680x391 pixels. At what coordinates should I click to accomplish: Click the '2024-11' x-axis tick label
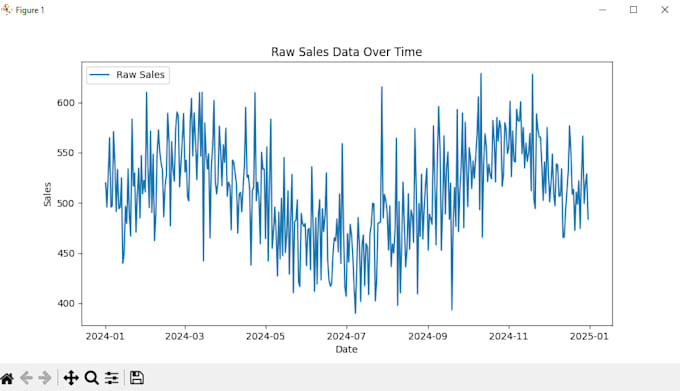[x=508, y=336]
